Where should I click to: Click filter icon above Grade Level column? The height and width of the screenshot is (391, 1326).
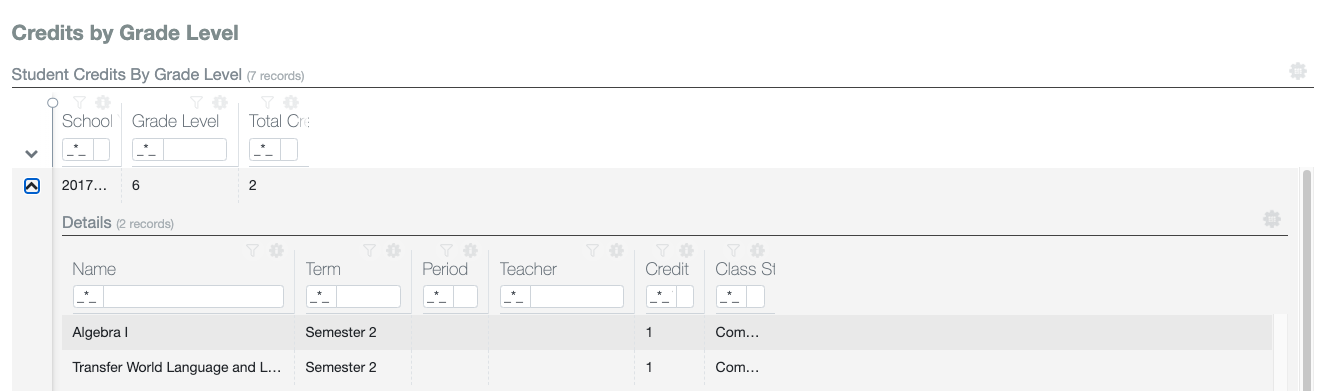(x=197, y=103)
